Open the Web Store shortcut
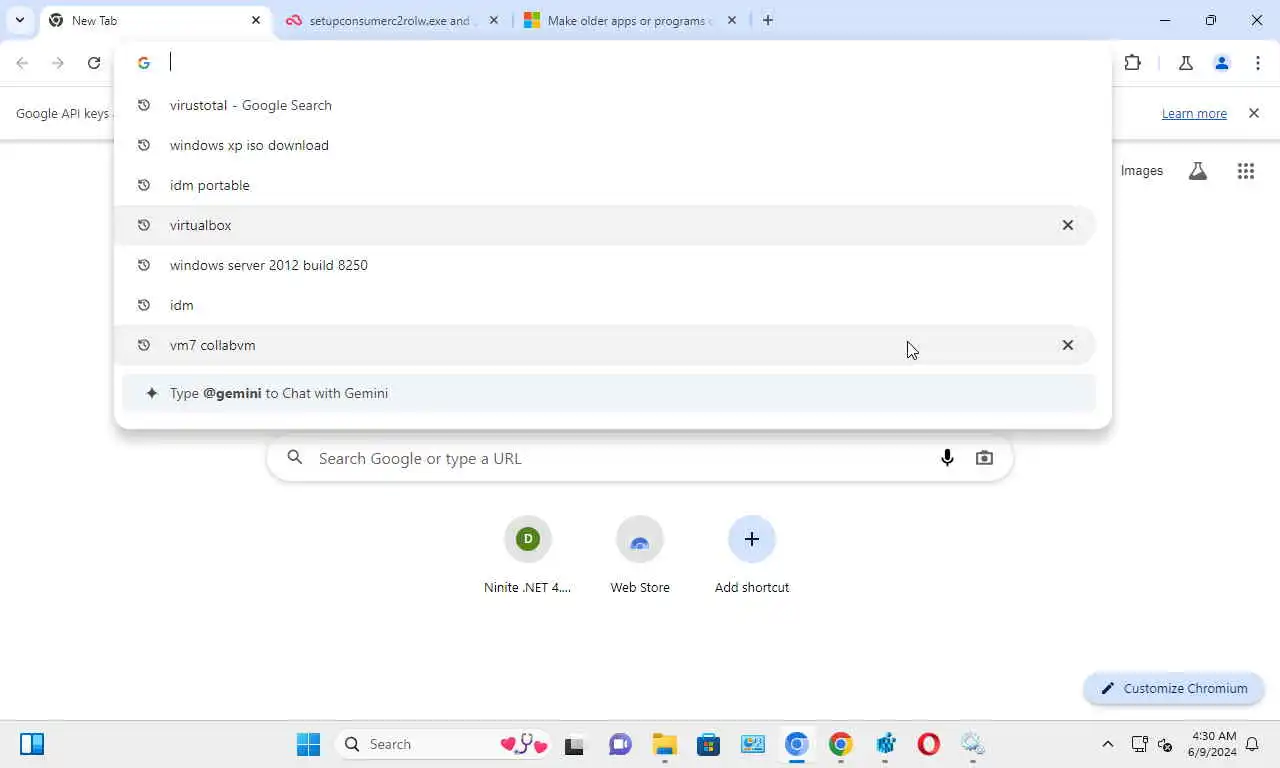The width and height of the screenshot is (1280, 768). [640, 555]
